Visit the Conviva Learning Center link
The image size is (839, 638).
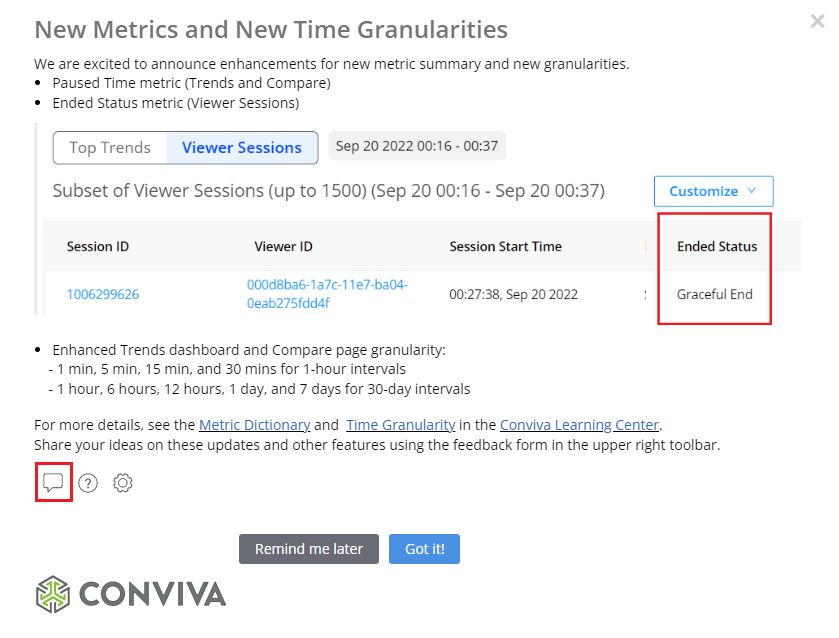pyautogui.click(x=579, y=425)
